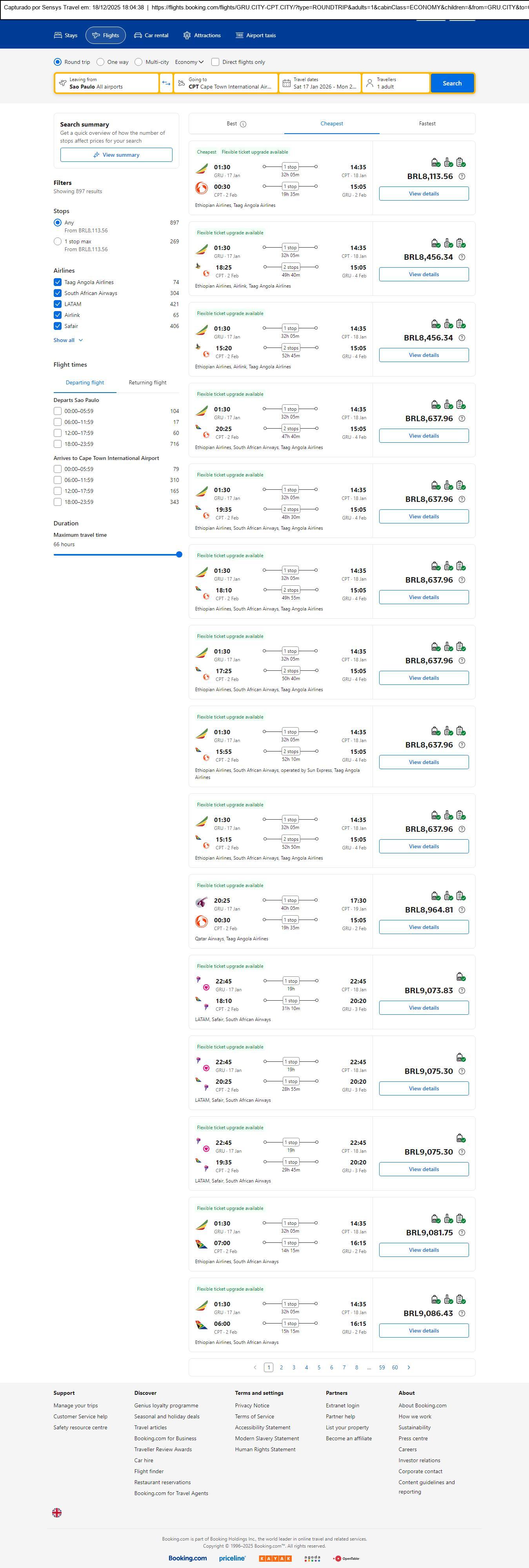Switch to the Fastest results tab

coord(427,123)
